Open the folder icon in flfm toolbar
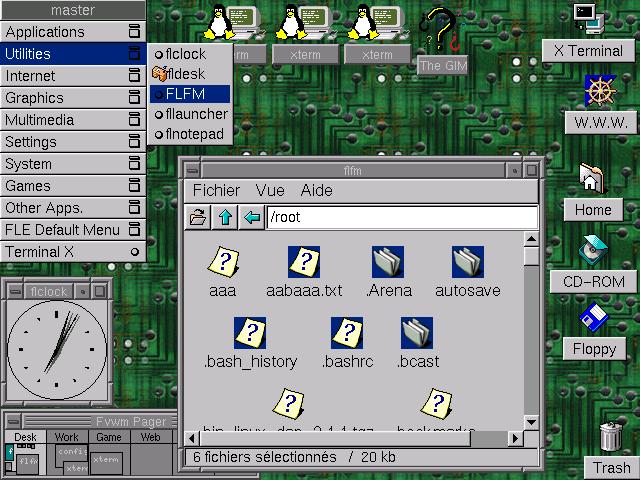The image size is (640, 480). [198, 217]
